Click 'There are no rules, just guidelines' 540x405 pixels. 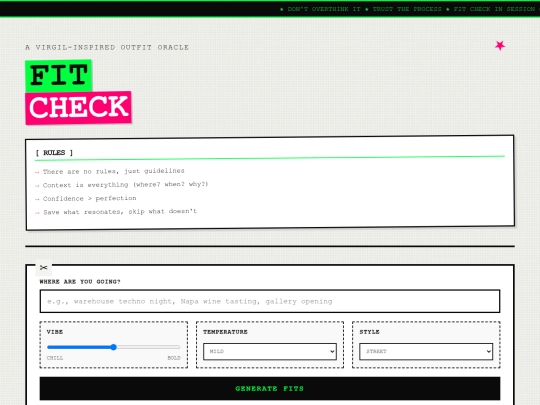pos(114,171)
